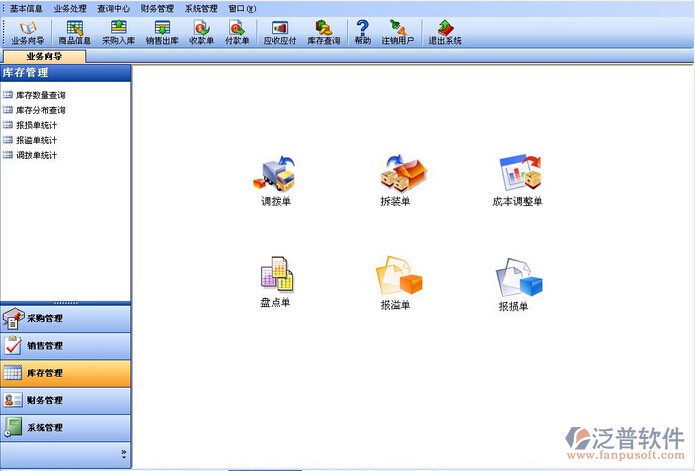Open 报溢单统计 in the sidebar list
The image size is (695, 471).
point(30,140)
